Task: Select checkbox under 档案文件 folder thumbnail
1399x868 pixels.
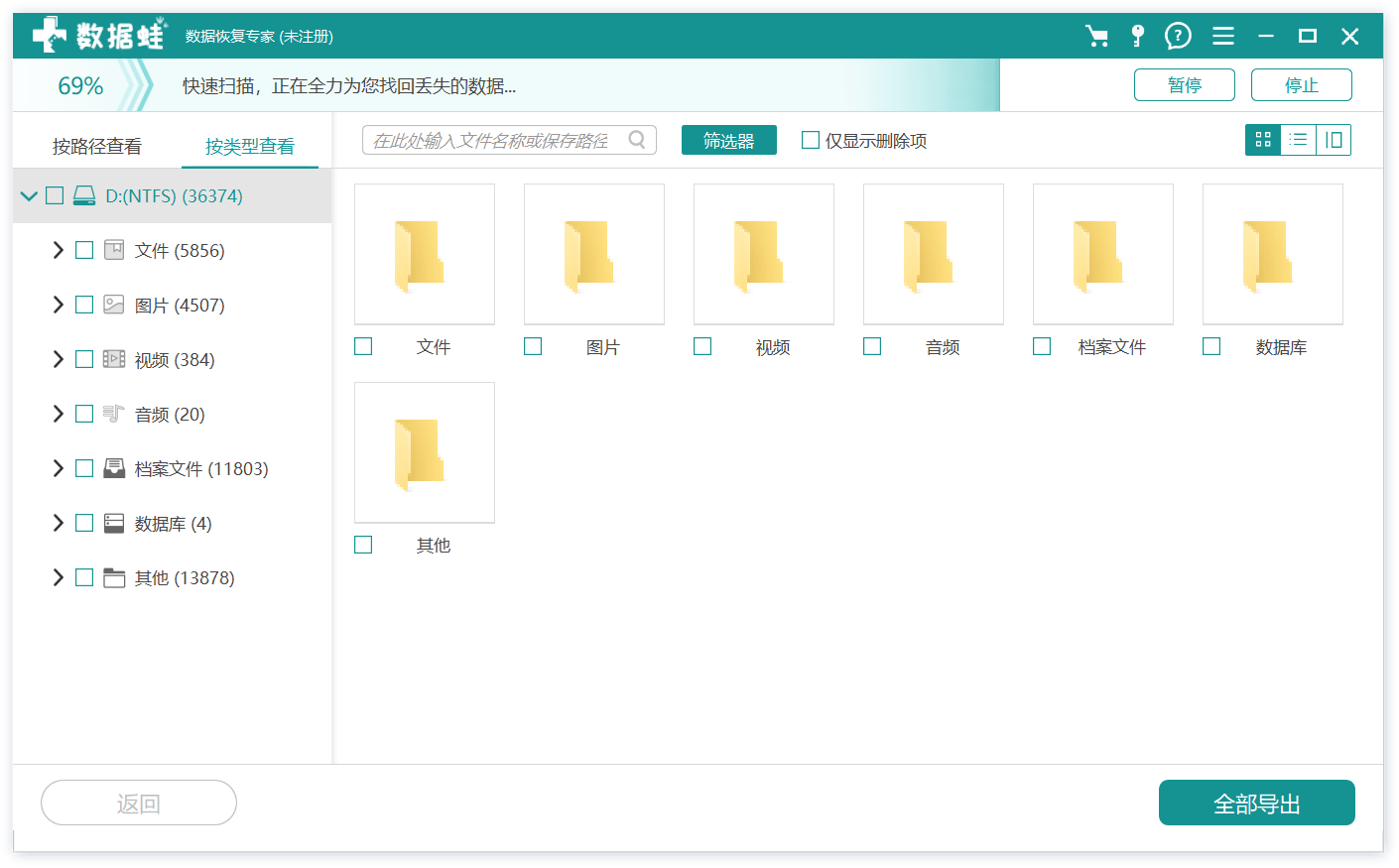Action: (x=1042, y=346)
